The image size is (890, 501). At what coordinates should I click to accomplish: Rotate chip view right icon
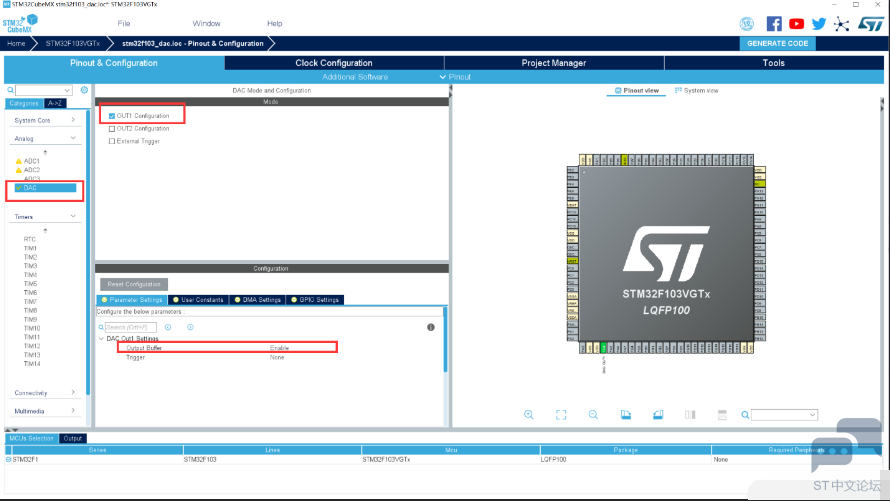click(658, 415)
